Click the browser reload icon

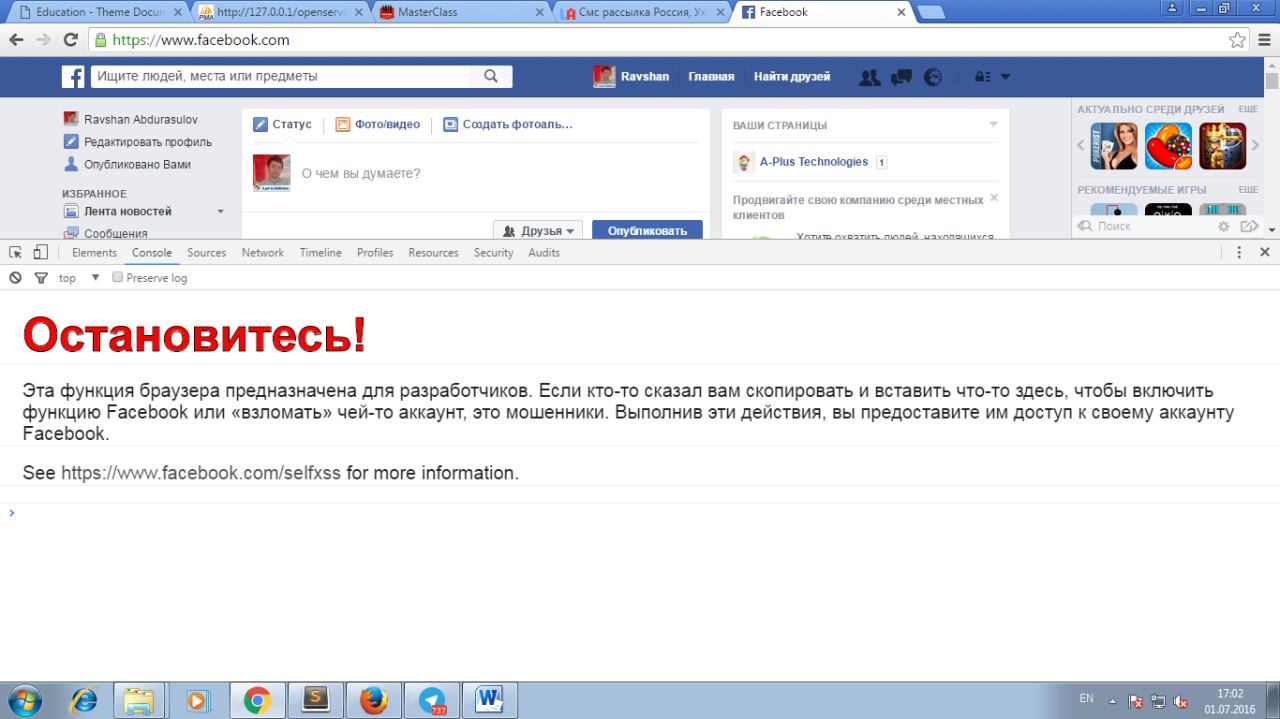tap(70, 40)
